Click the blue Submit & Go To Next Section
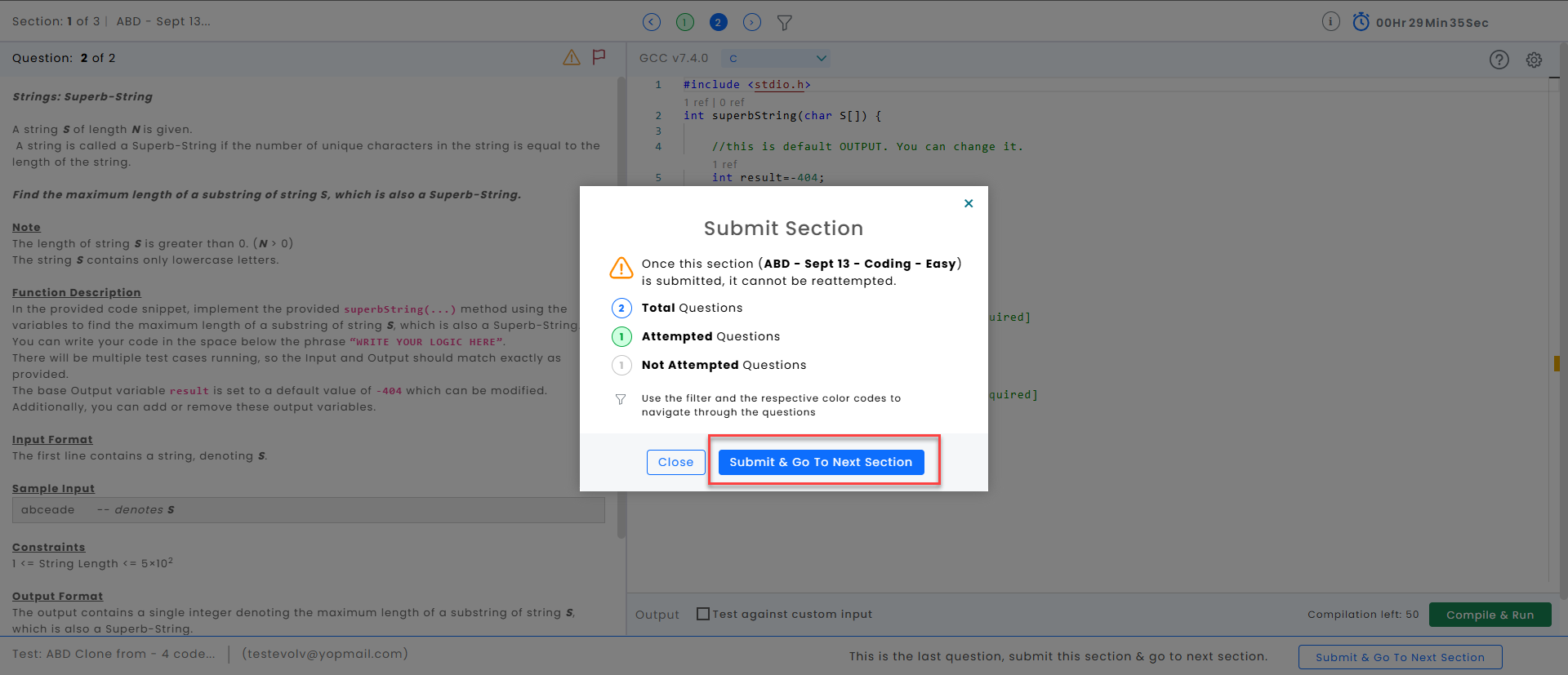This screenshot has width=1568, height=675. [x=821, y=462]
